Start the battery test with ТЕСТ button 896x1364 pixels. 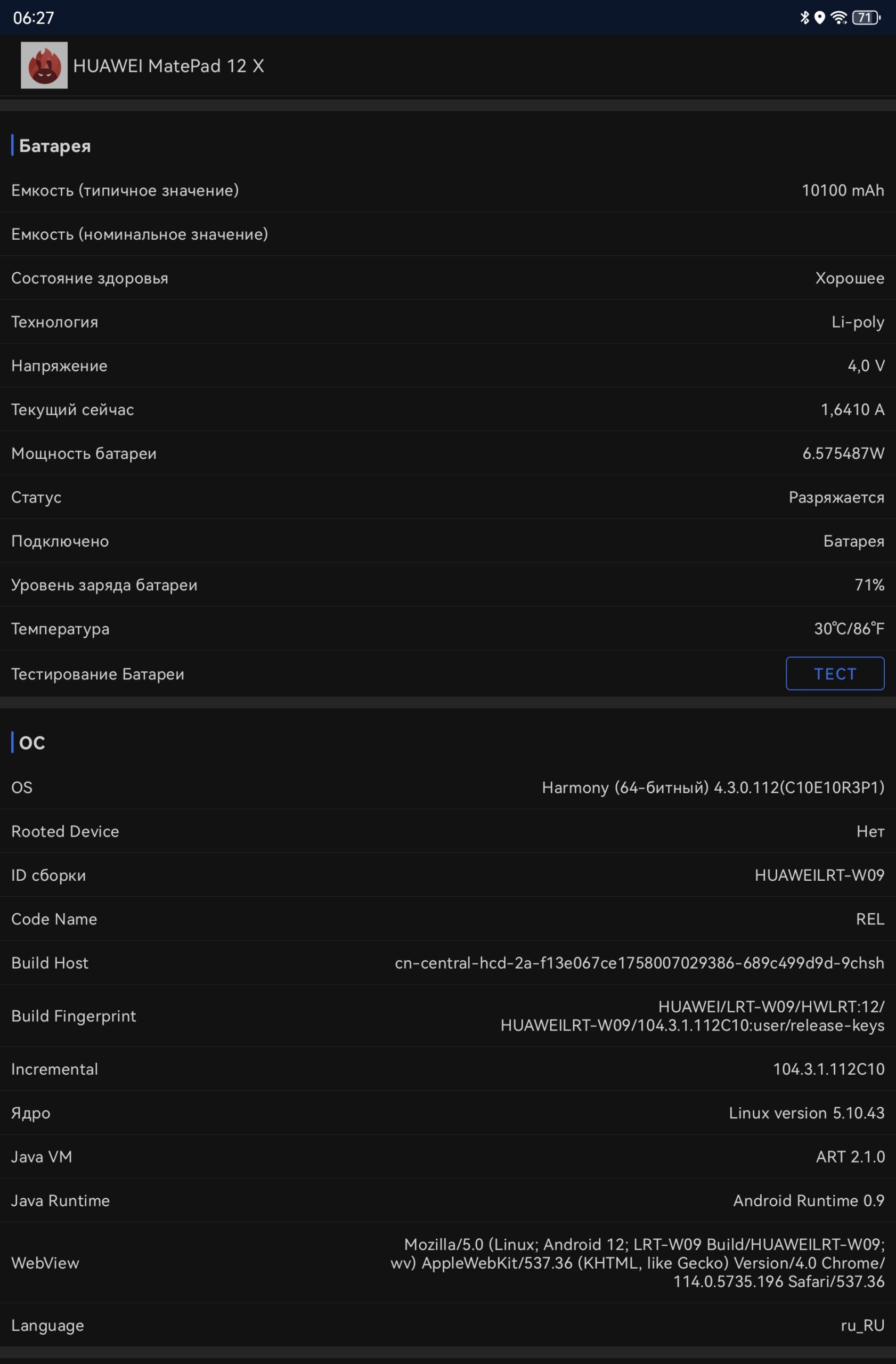tap(835, 673)
